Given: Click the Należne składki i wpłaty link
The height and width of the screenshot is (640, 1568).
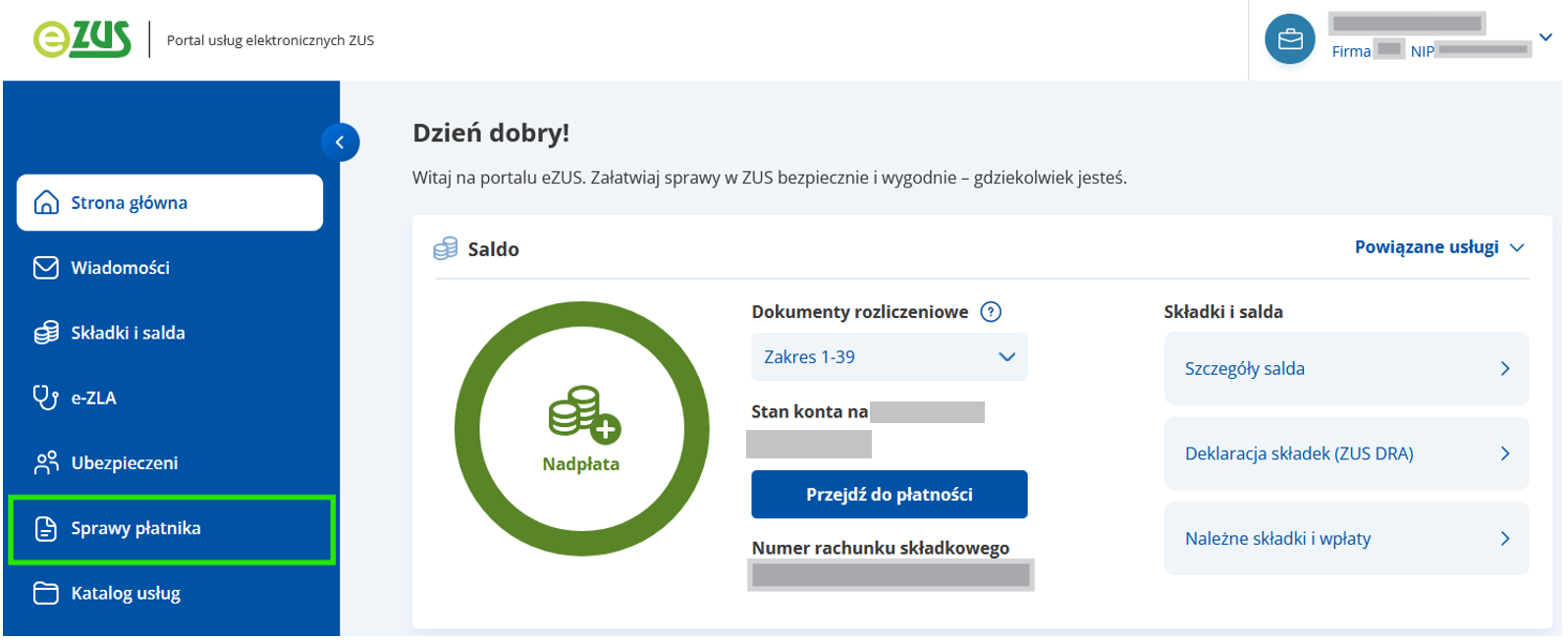Looking at the screenshot, I should pos(1345,539).
